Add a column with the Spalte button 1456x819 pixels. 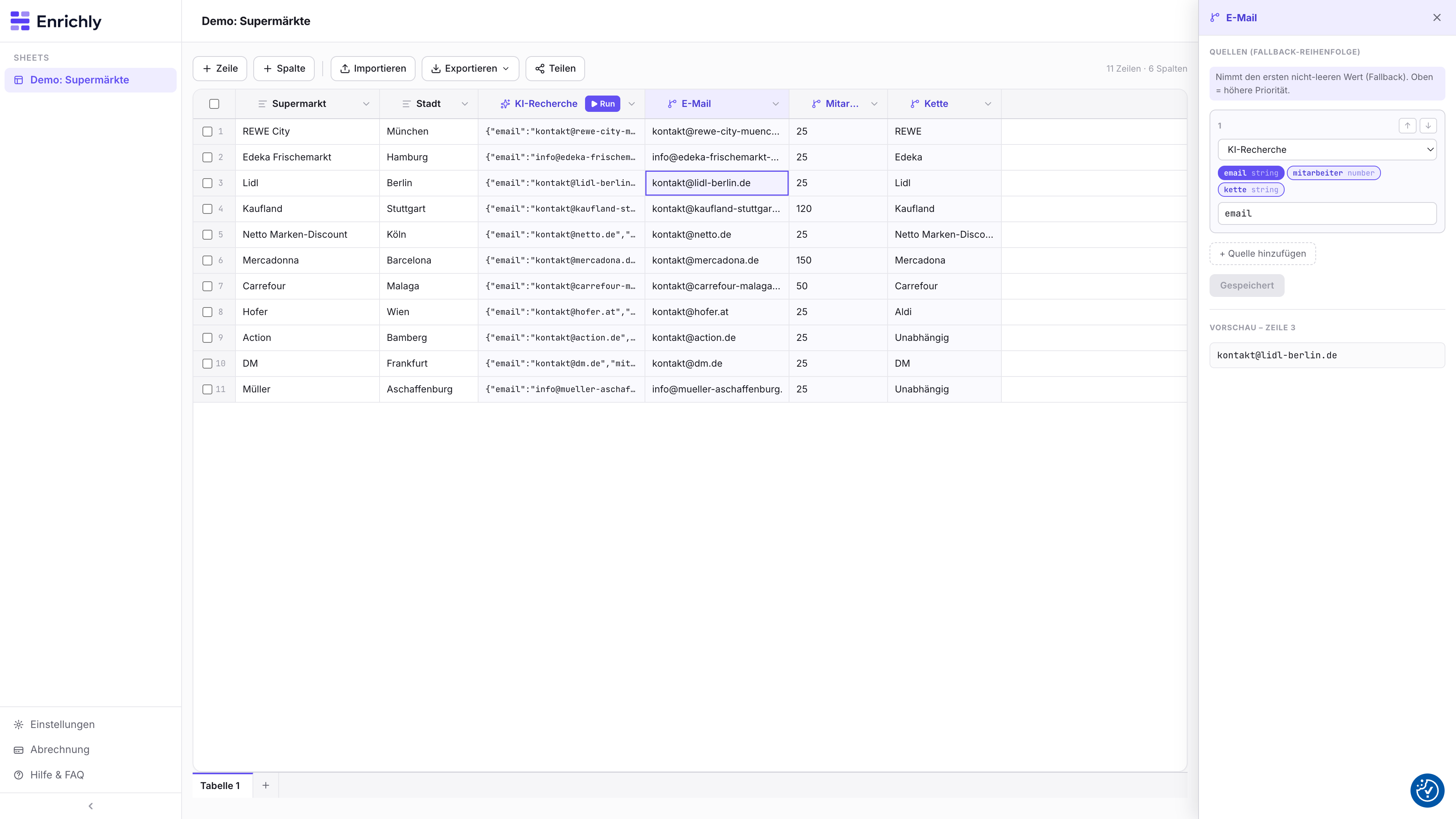284,68
